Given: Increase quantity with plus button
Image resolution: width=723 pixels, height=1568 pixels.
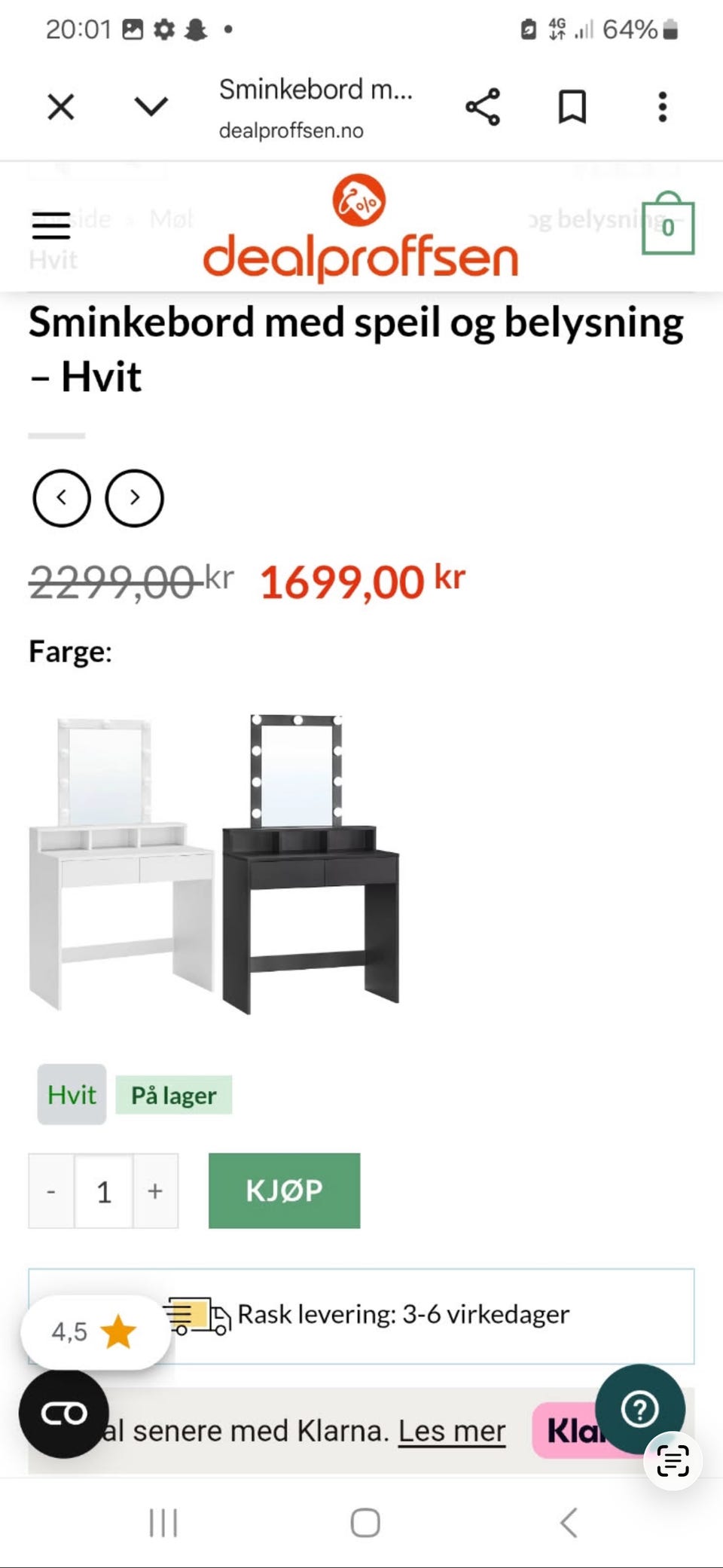Looking at the screenshot, I should click(x=156, y=1191).
